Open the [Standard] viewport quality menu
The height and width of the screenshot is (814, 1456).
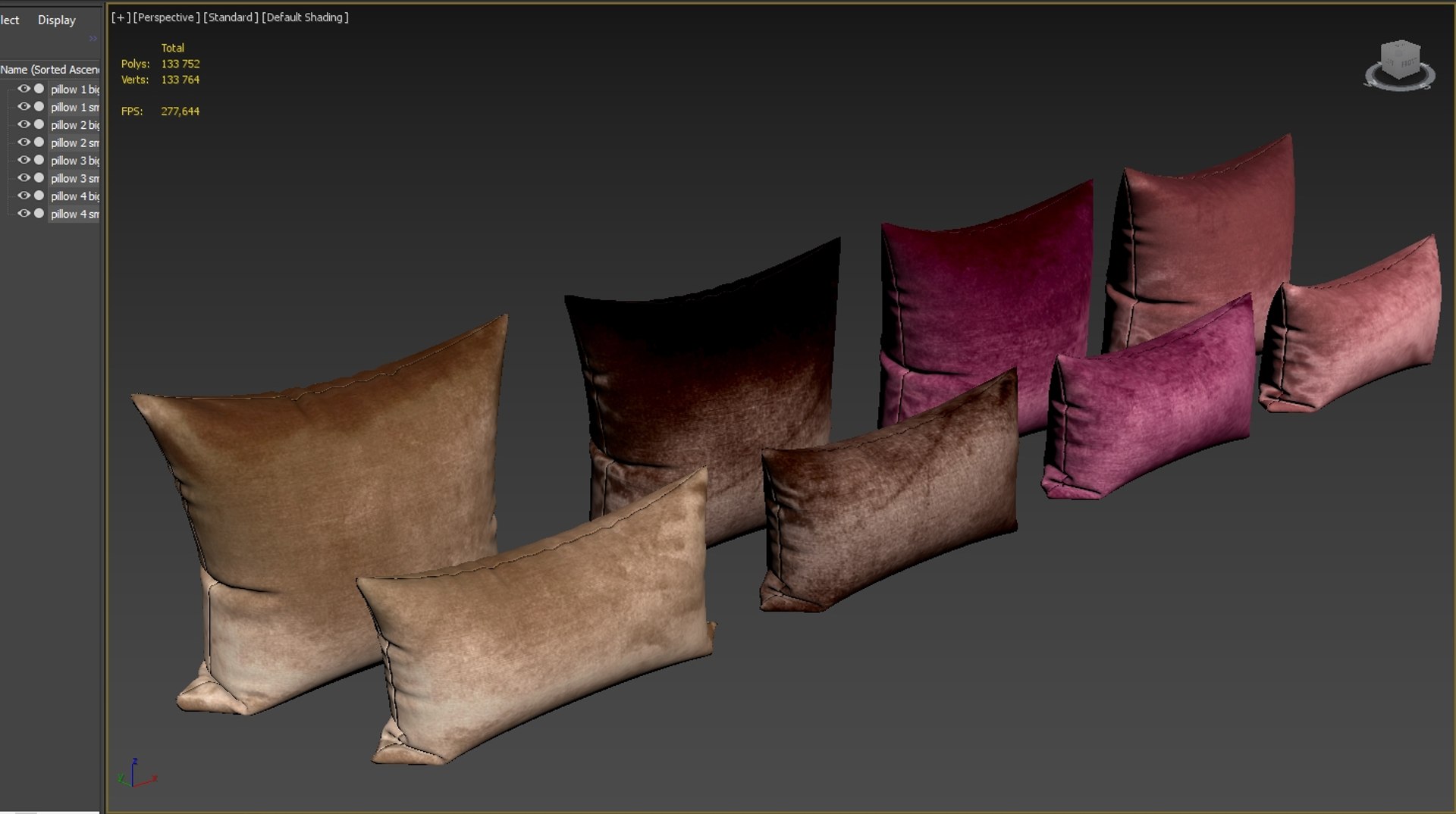pos(231,17)
